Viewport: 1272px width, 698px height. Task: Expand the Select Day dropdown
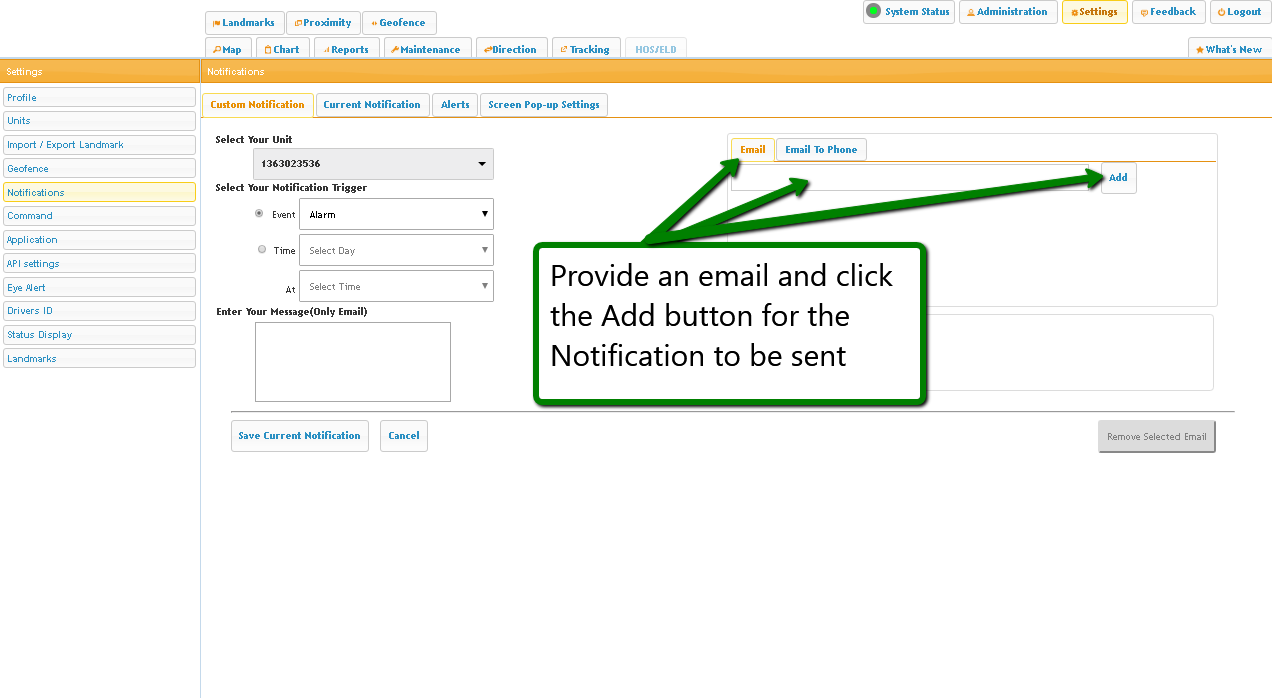(396, 250)
